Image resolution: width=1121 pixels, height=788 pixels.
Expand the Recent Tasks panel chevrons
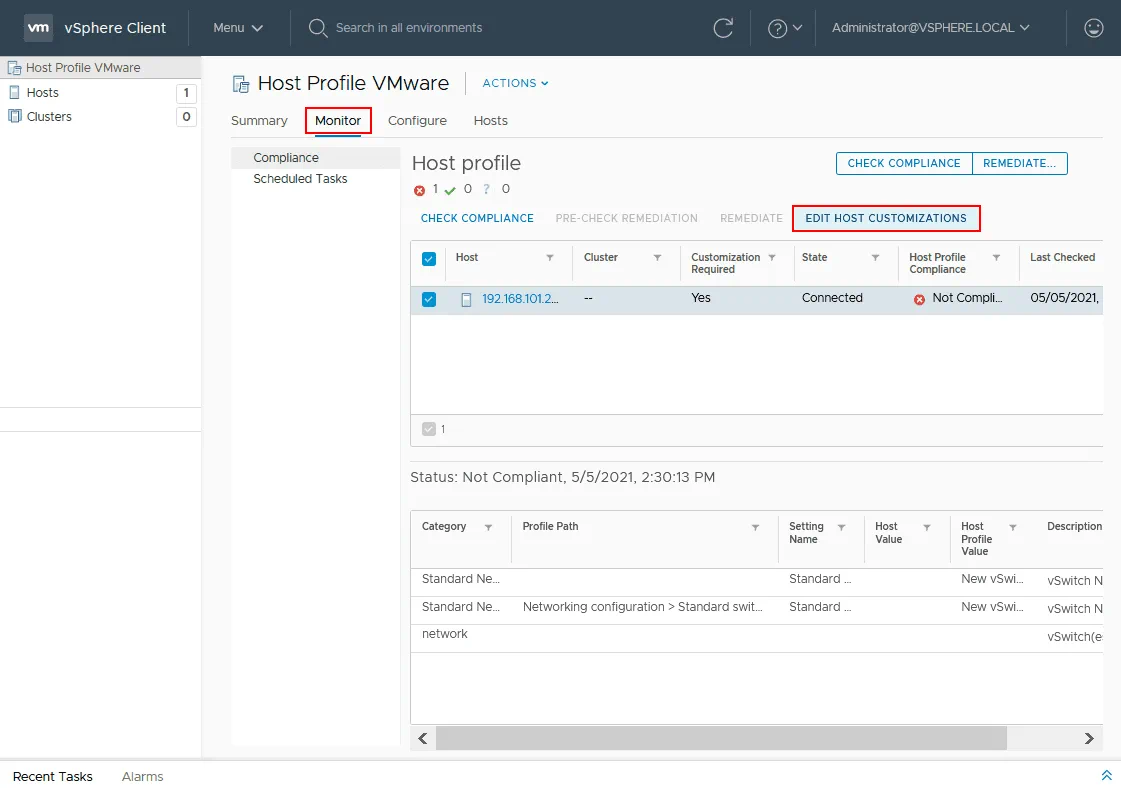point(1106,776)
